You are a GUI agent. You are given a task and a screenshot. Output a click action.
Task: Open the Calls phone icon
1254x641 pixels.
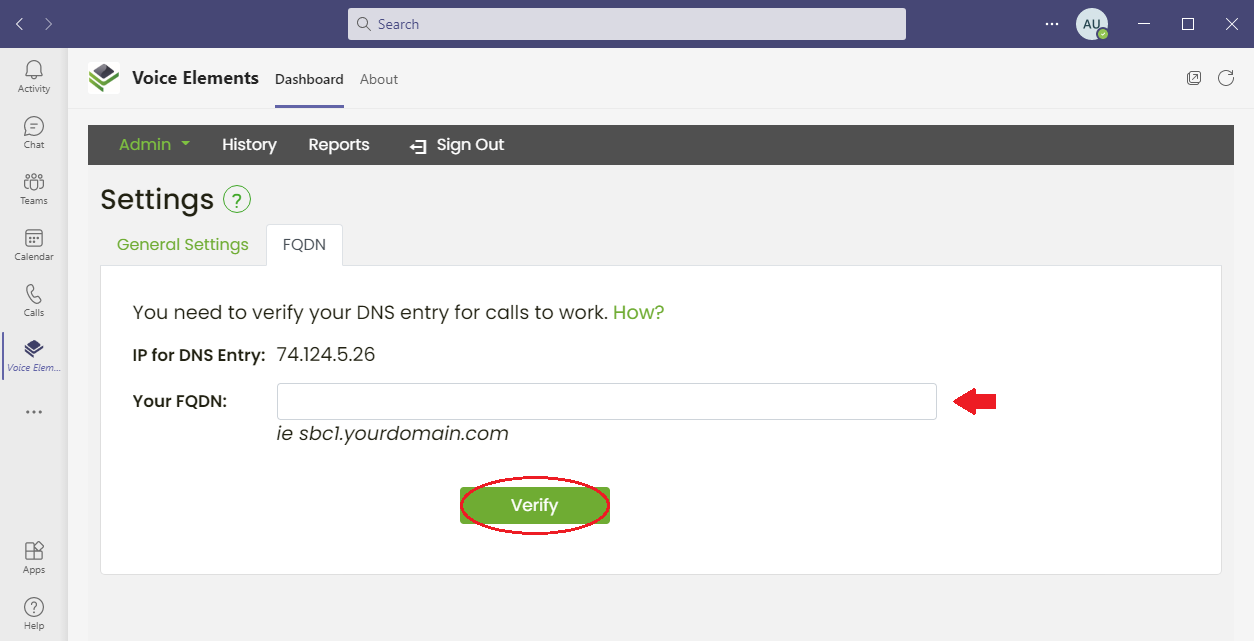pyautogui.click(x=34, y=294)
